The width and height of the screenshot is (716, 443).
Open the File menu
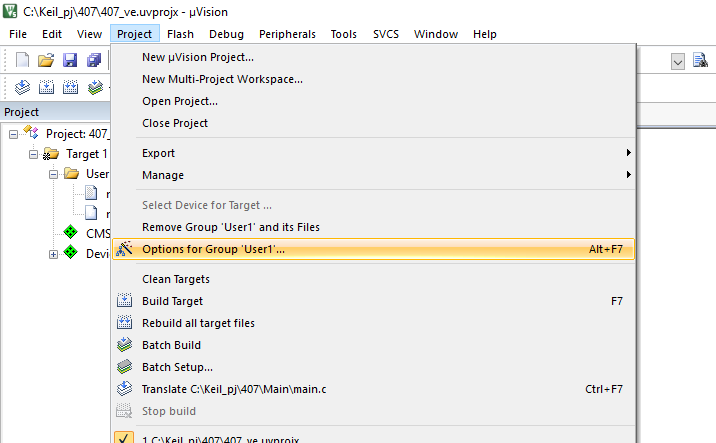[18, 34]
